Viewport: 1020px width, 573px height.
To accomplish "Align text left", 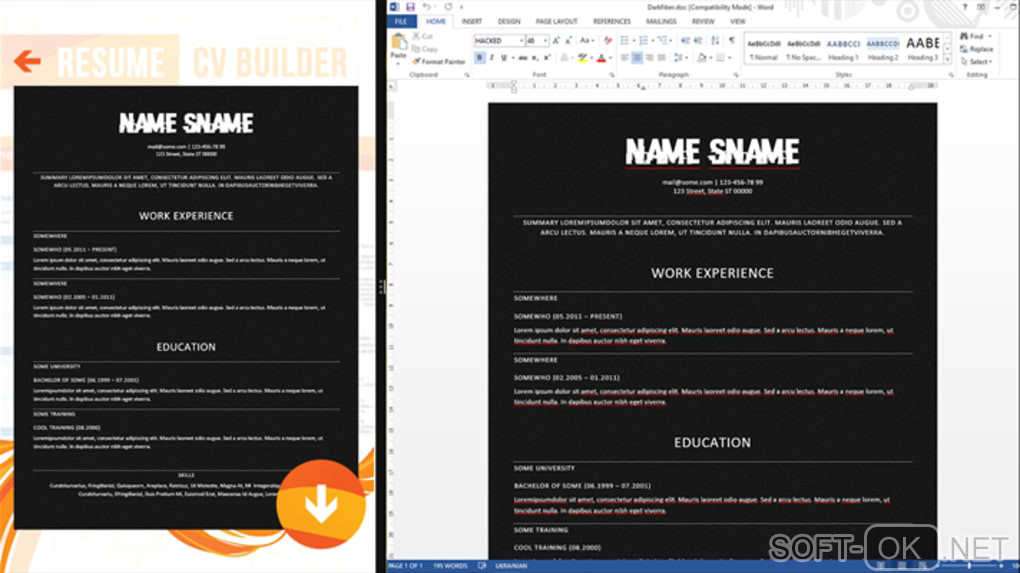I will [624, 58].
